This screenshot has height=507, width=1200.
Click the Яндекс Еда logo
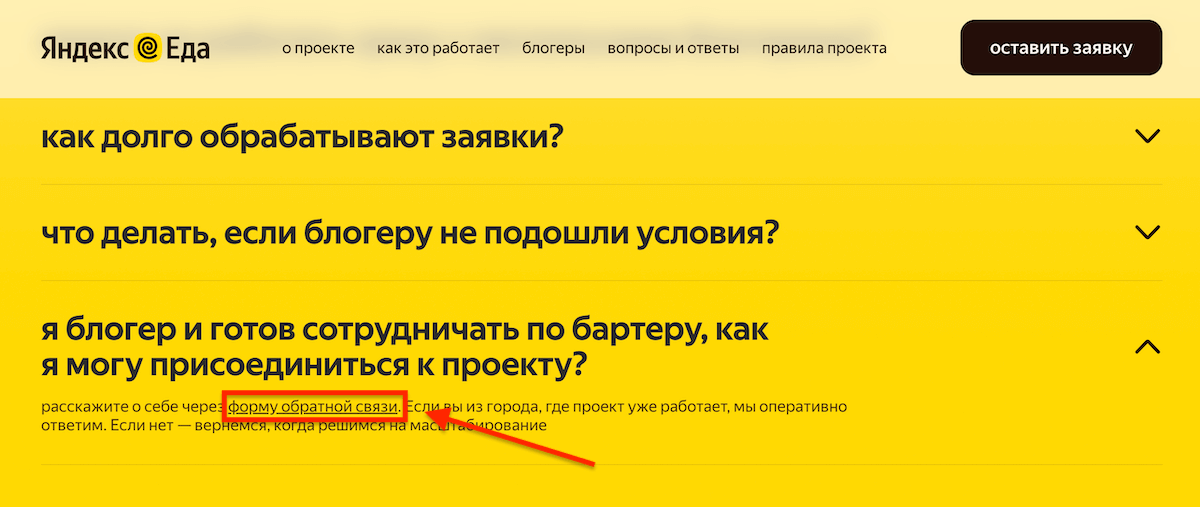coord(125,48)
